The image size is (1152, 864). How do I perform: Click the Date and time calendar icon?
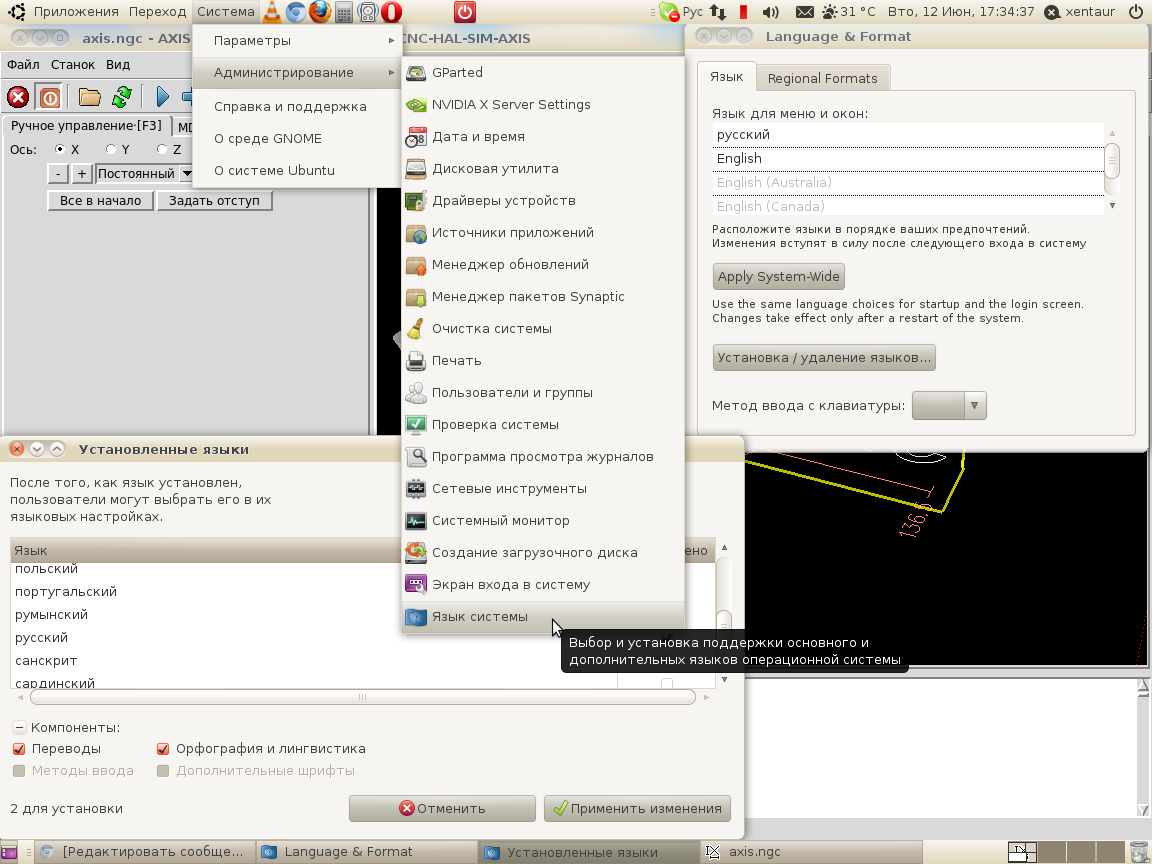[416, 137]
